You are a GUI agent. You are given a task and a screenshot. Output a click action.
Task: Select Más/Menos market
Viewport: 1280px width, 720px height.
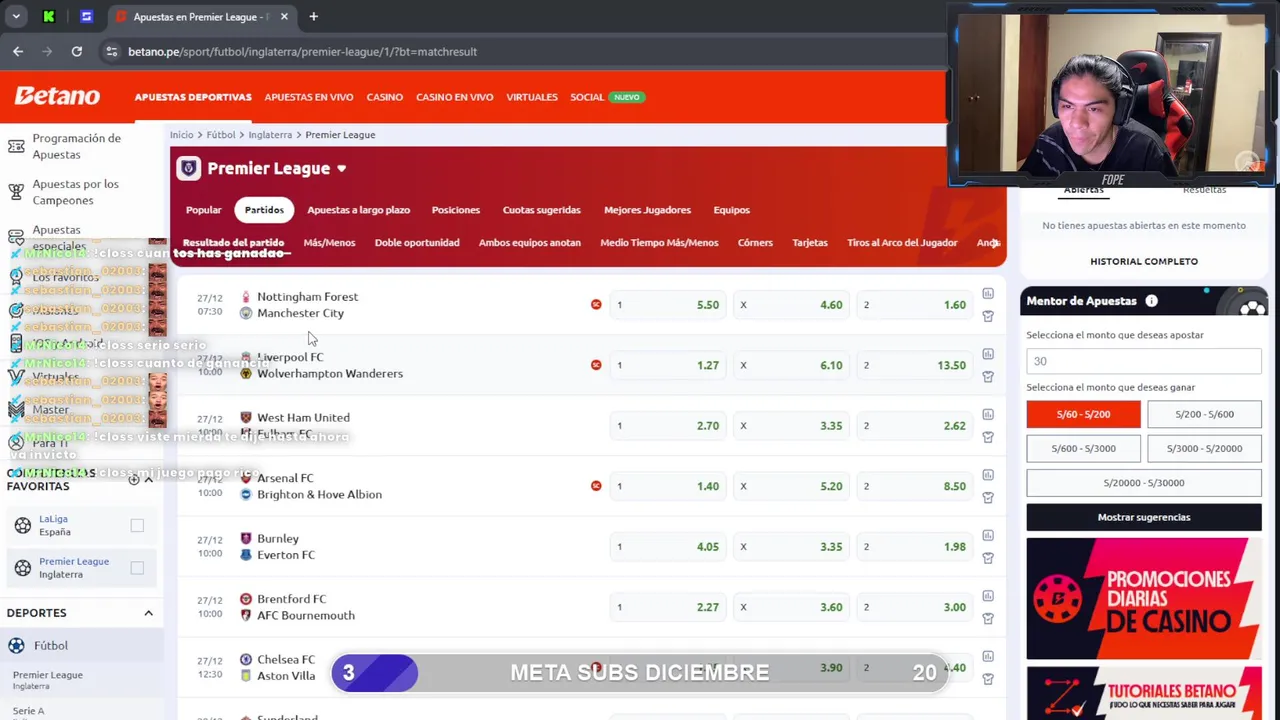click(329, 243)
